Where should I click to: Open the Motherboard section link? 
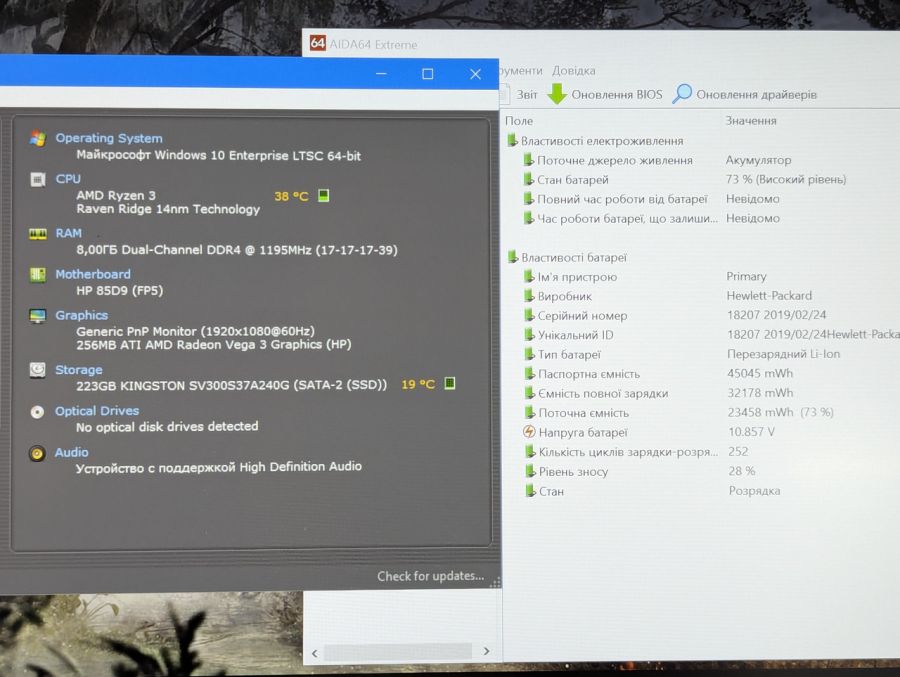coord(93,274)
